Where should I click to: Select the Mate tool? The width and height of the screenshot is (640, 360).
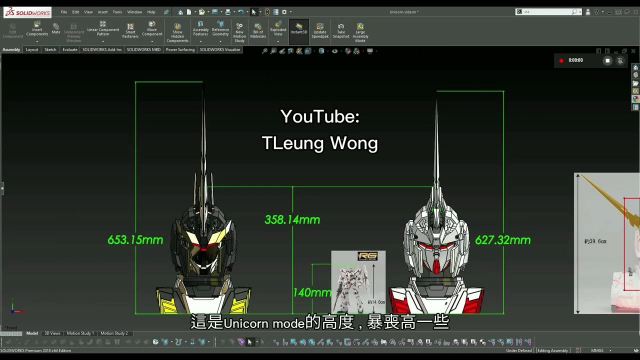pos(56,29)
